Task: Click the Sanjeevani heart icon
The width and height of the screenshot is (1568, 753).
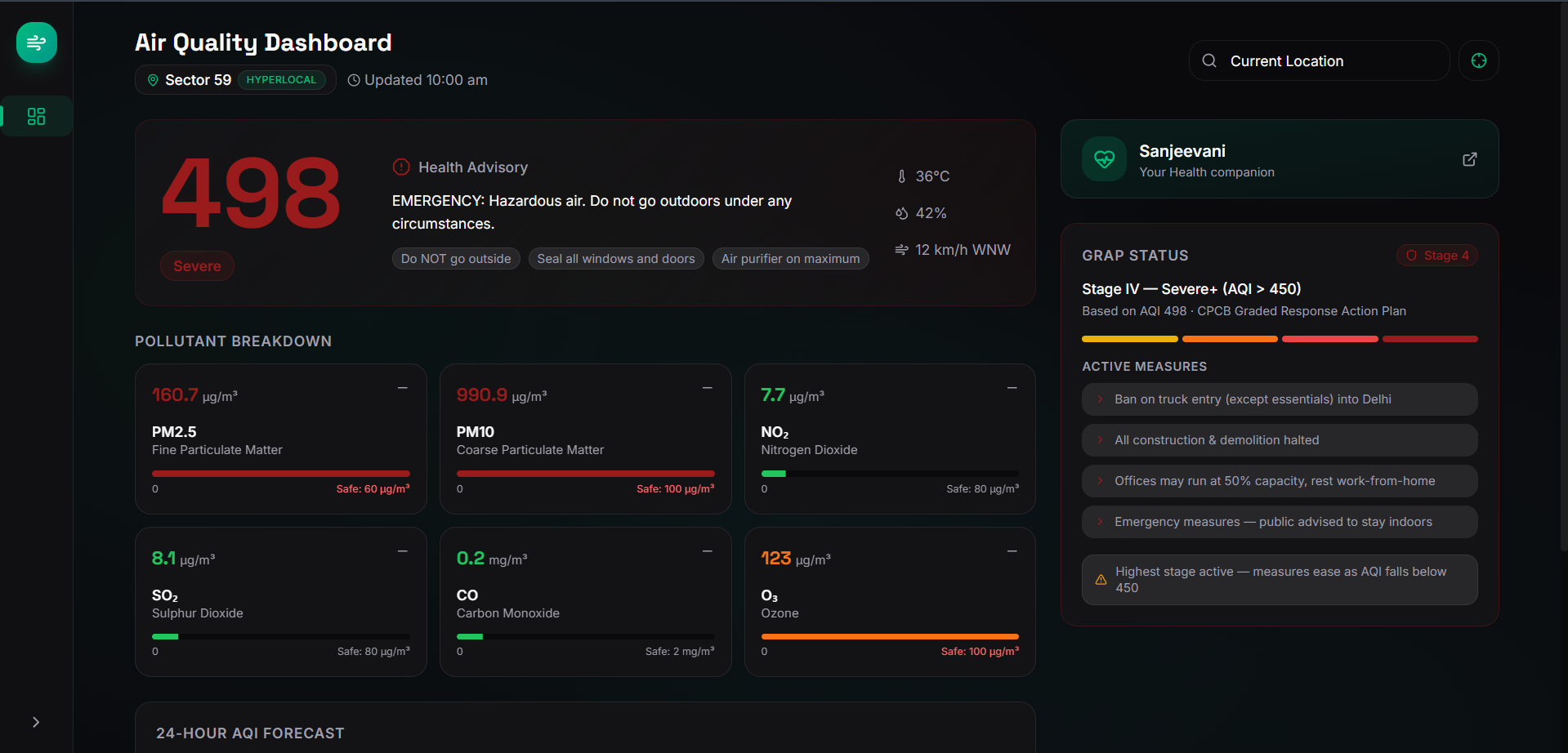Action: pyautogui.click(x=1104, y=159)
